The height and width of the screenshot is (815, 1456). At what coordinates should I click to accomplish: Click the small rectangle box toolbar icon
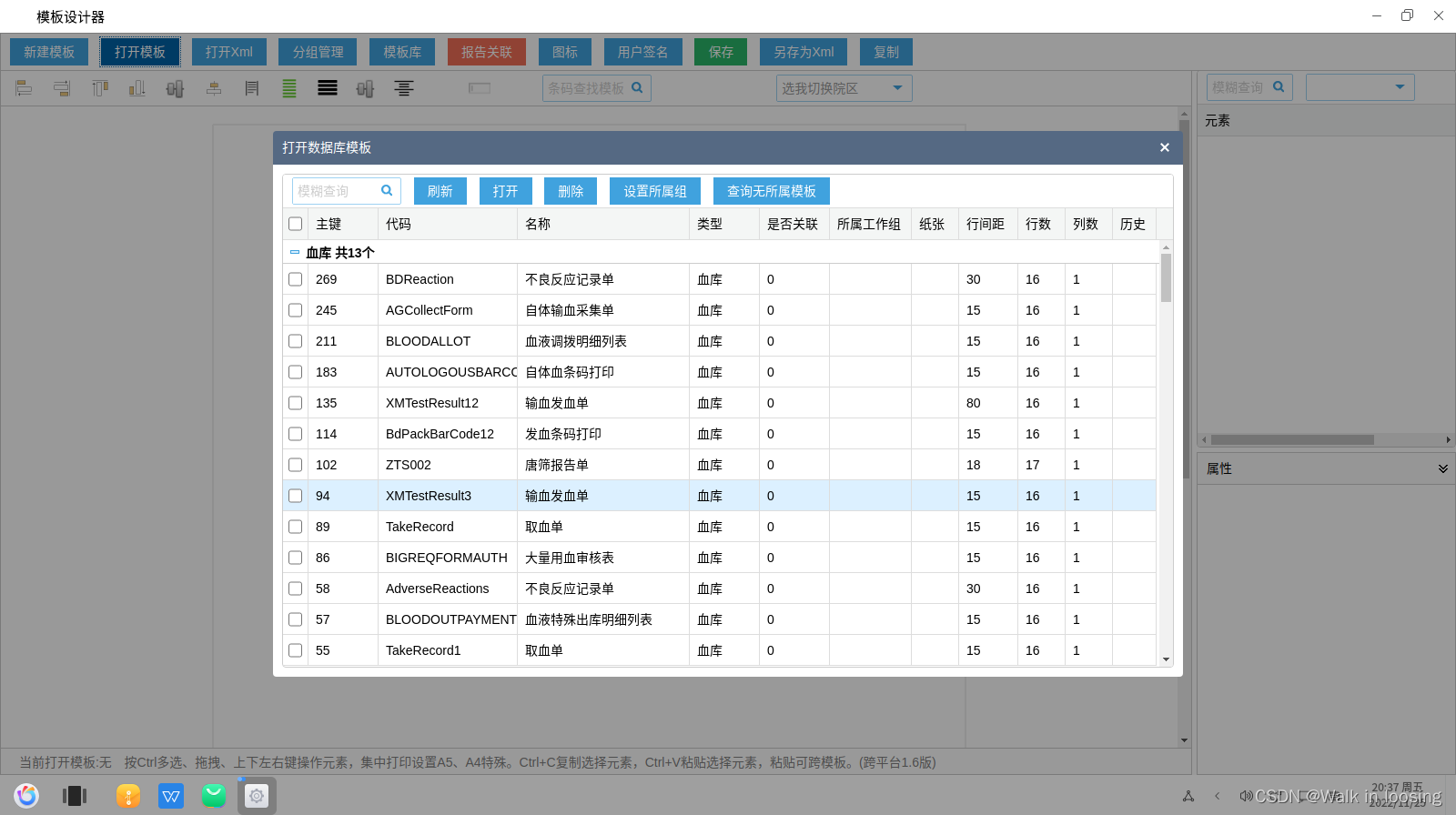tap(480, 88)
